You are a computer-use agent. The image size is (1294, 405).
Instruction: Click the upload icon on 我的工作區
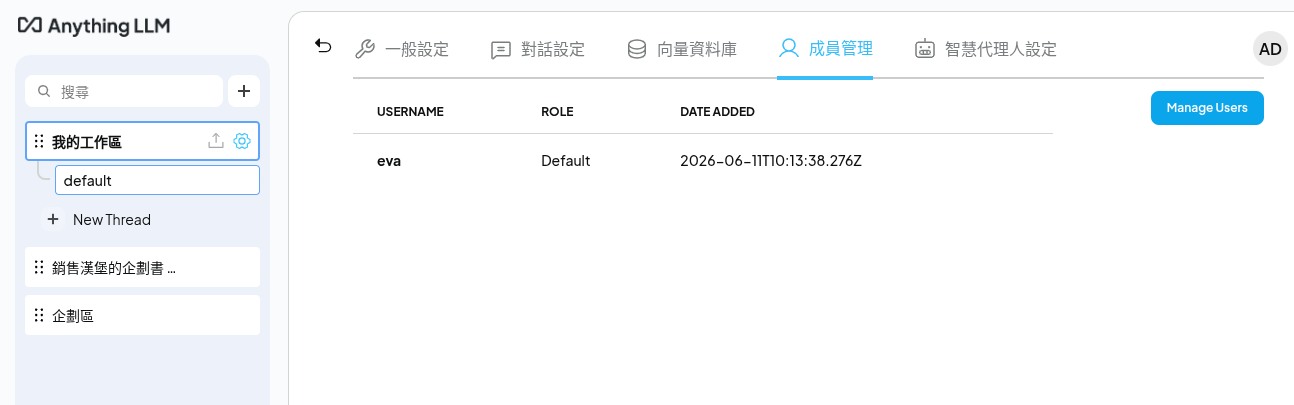pos(215,142)
